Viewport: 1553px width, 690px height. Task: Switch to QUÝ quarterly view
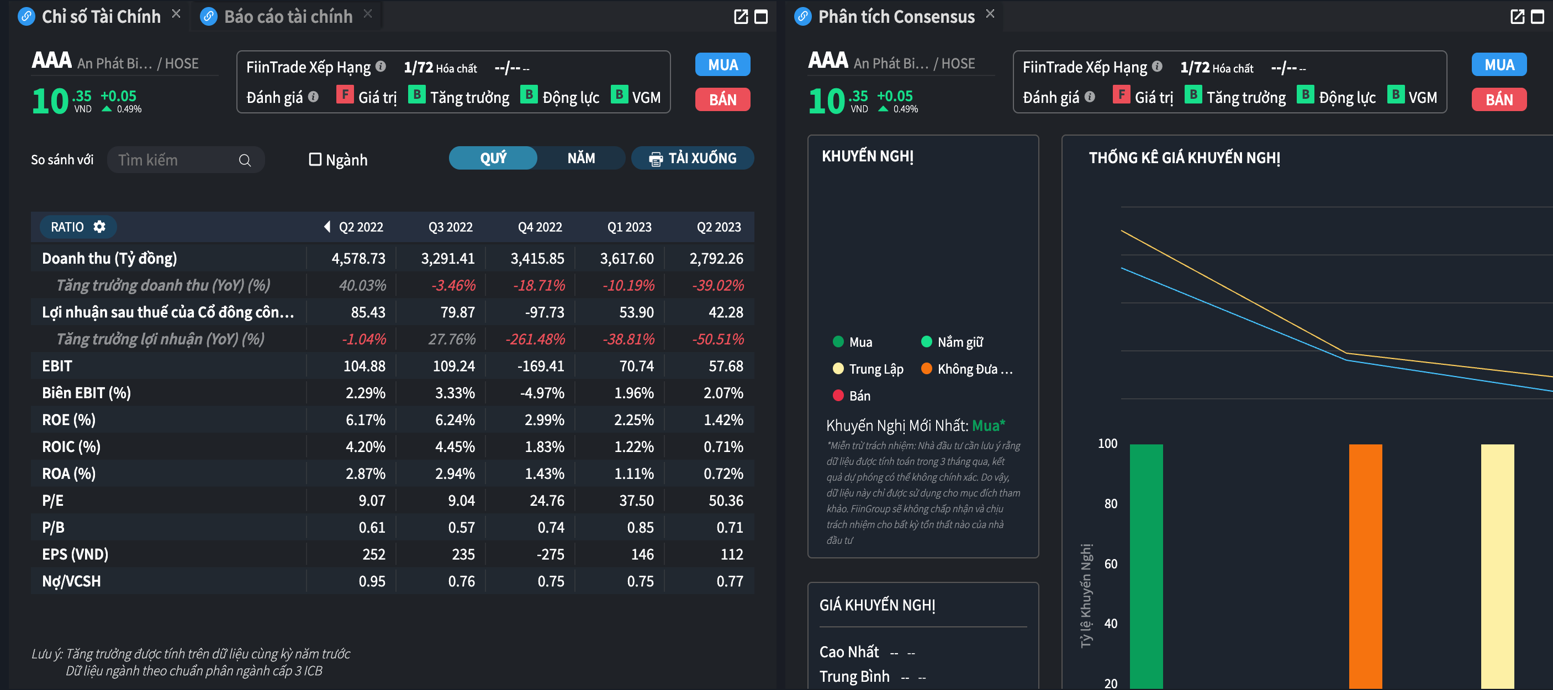point(493,158)
